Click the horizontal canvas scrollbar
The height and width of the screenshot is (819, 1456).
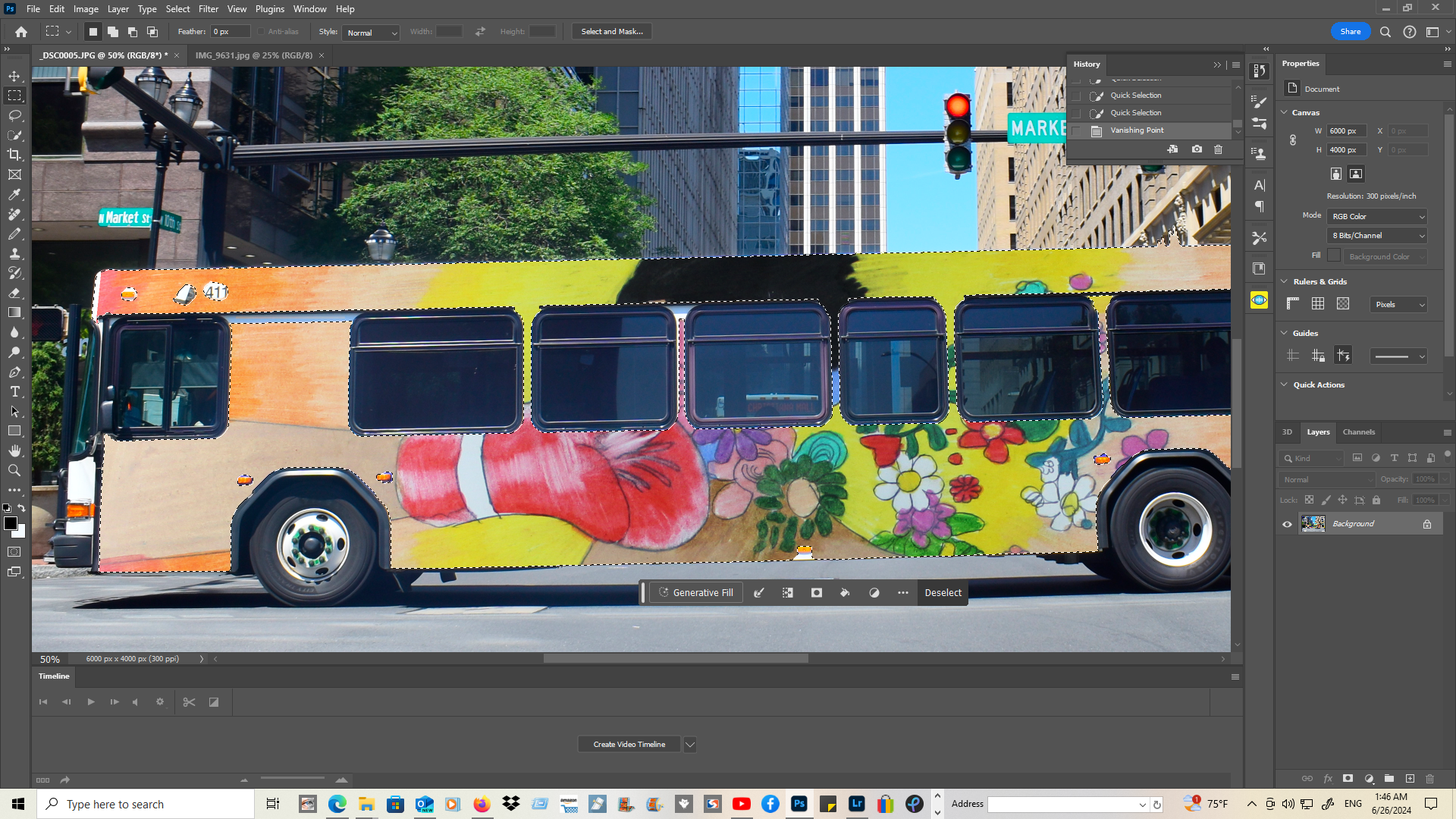pos(676,659)
